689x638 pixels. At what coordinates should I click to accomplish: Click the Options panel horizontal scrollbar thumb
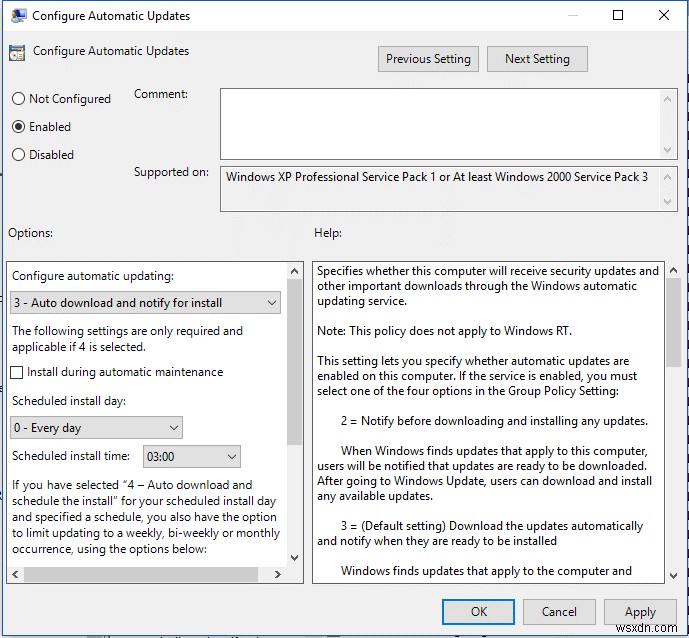[141, 574]
